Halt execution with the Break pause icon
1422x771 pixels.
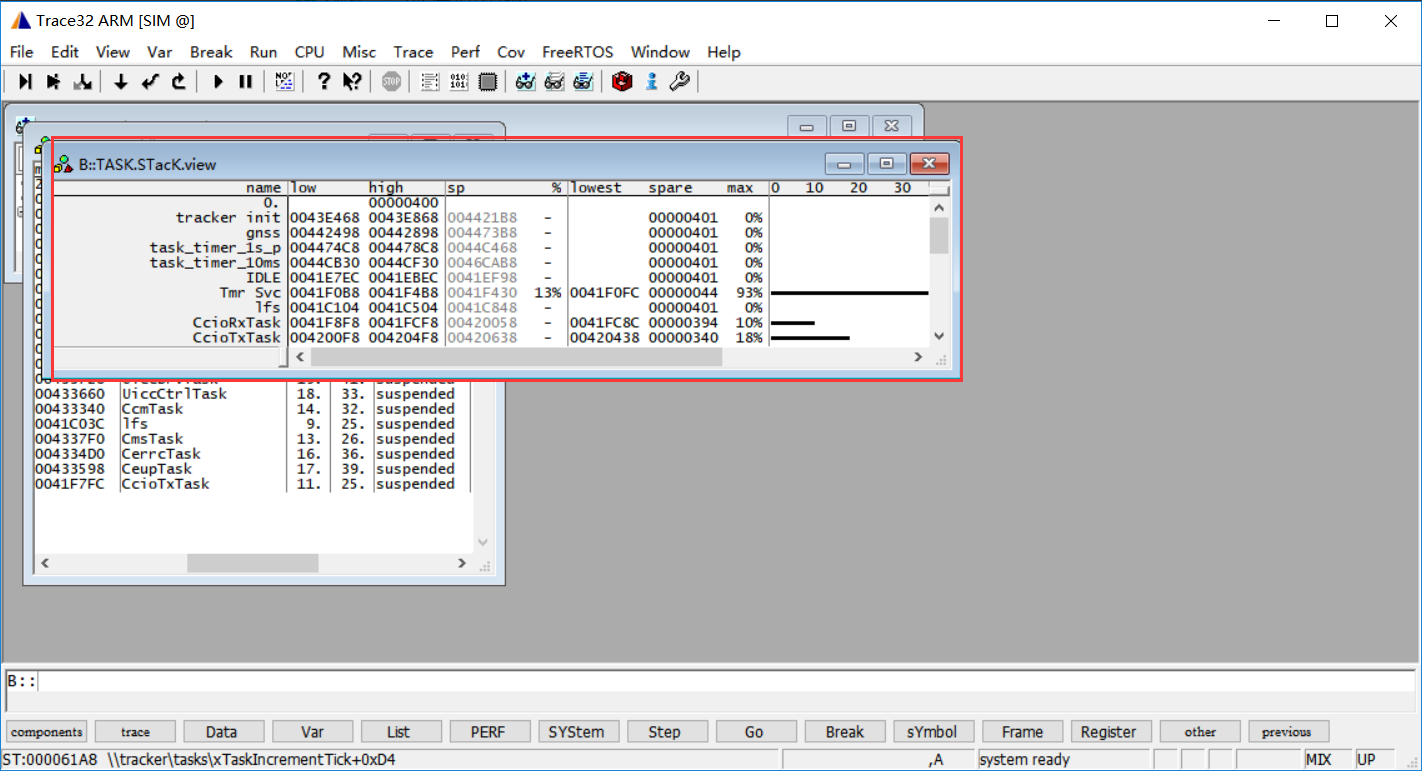(x=246, y=82)
